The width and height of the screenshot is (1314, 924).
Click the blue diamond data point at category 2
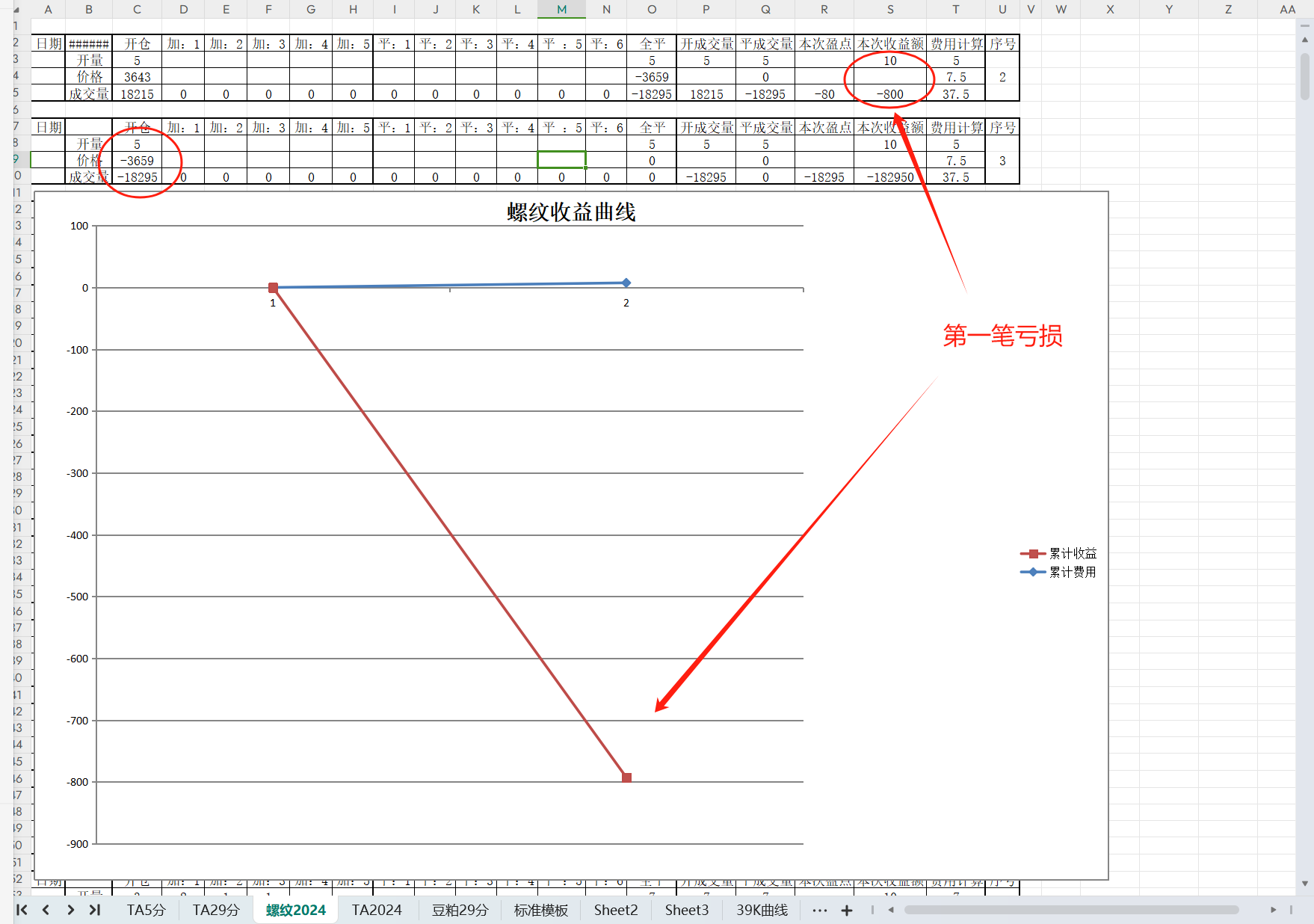(626, 283)
